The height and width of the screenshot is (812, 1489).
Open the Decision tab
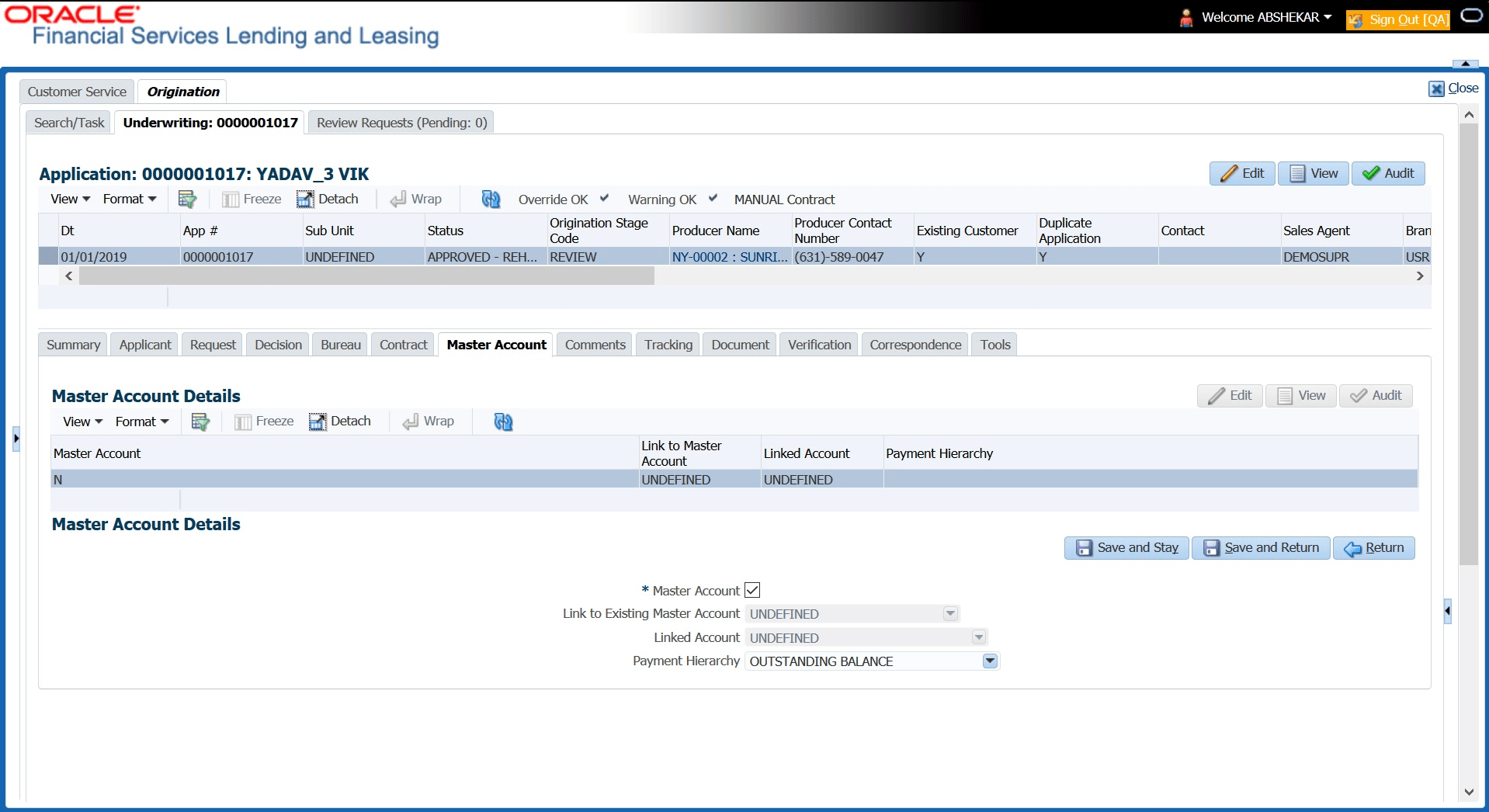[x=279, y=345]
